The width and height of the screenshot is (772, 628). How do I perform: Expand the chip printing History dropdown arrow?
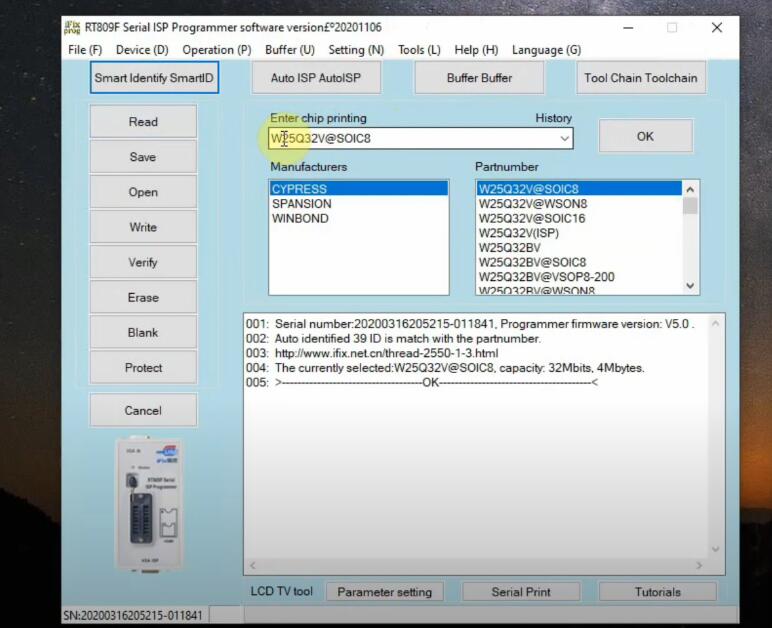coord(564,139)
